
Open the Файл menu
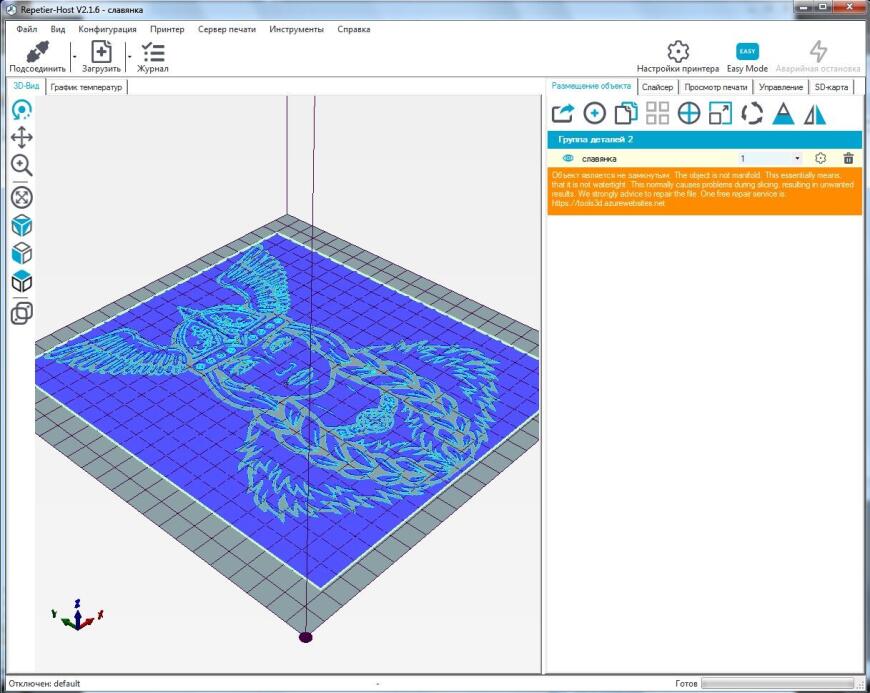pyautogui.click(x=27, y=29)
